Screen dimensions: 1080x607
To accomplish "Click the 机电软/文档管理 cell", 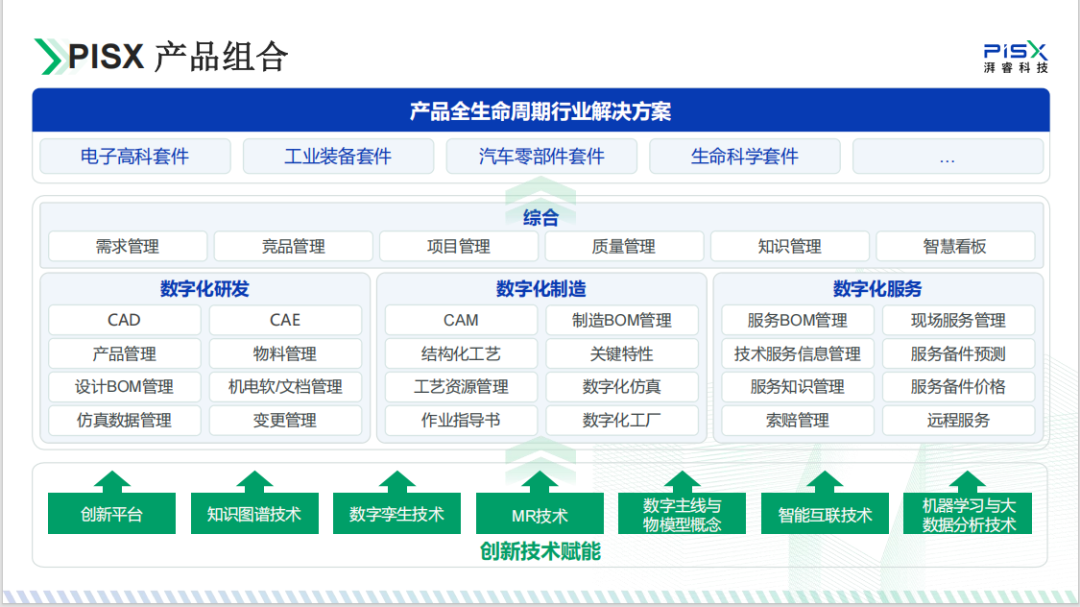I will pos(285,387).
